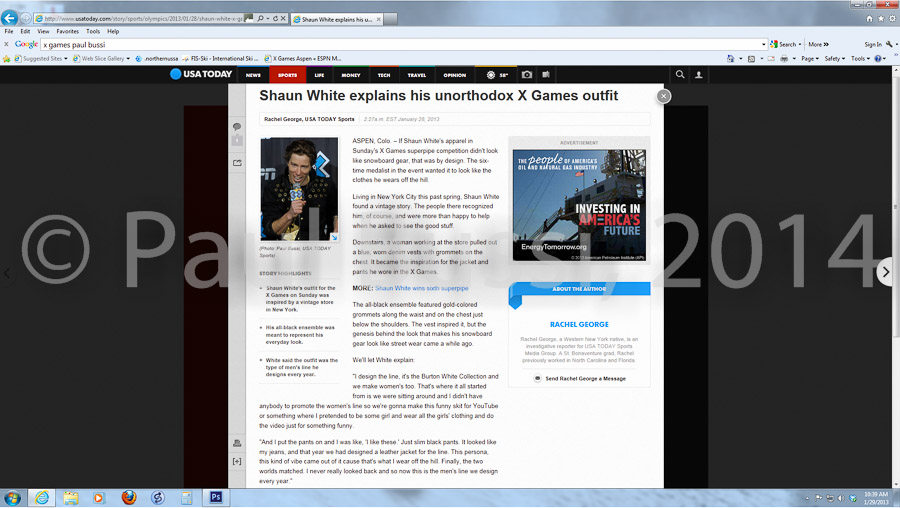Open USA TODAY photo camera section

526,75
